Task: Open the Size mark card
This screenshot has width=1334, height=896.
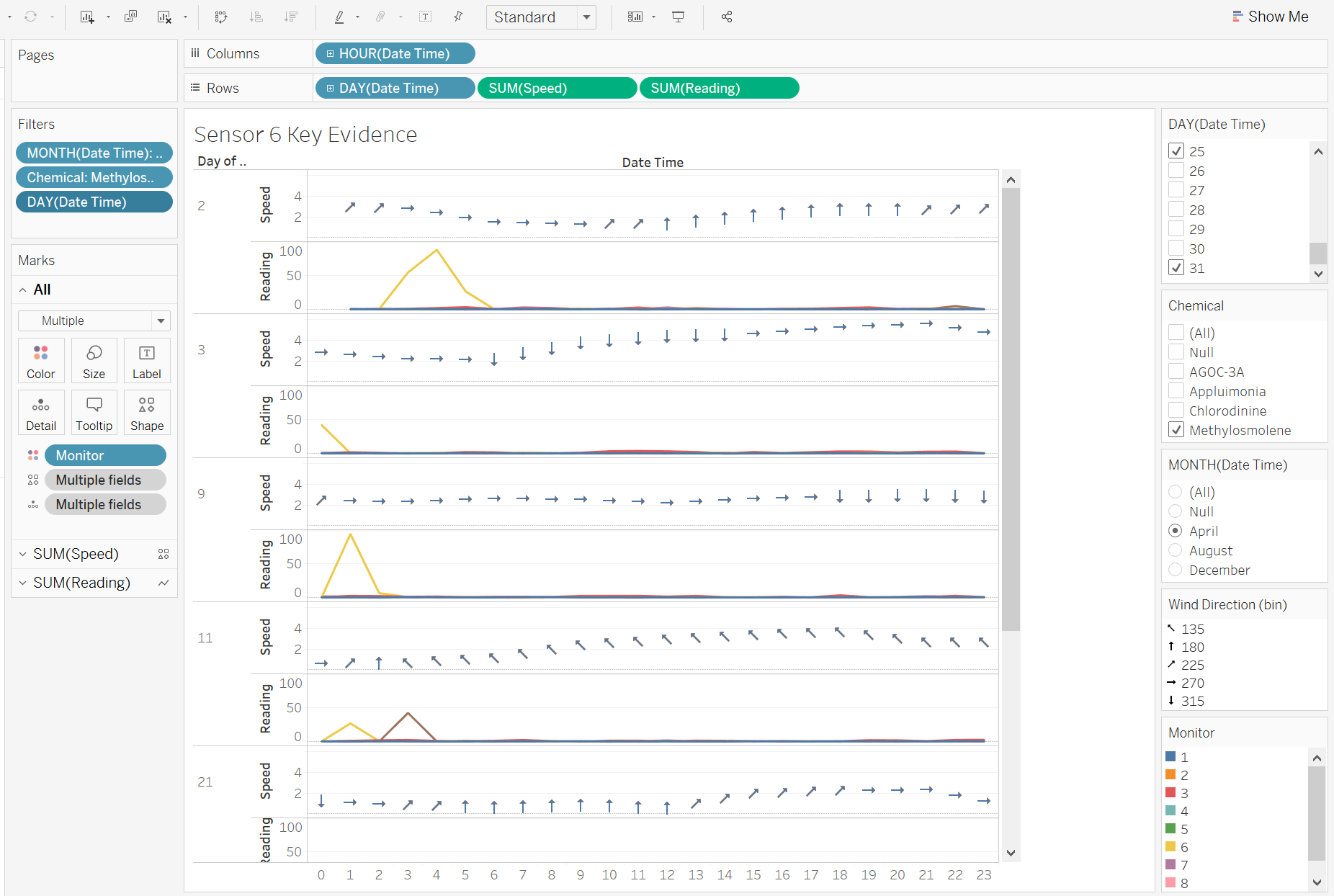Action: [x=94, y=361]
